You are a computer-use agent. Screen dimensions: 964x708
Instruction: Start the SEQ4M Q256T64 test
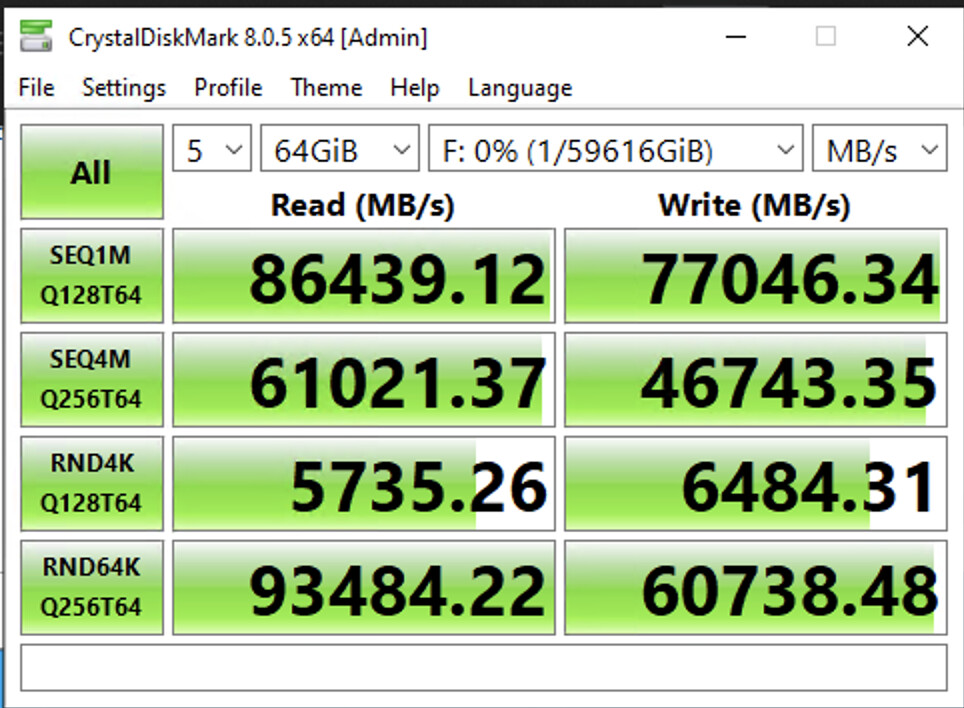[91, 379]
